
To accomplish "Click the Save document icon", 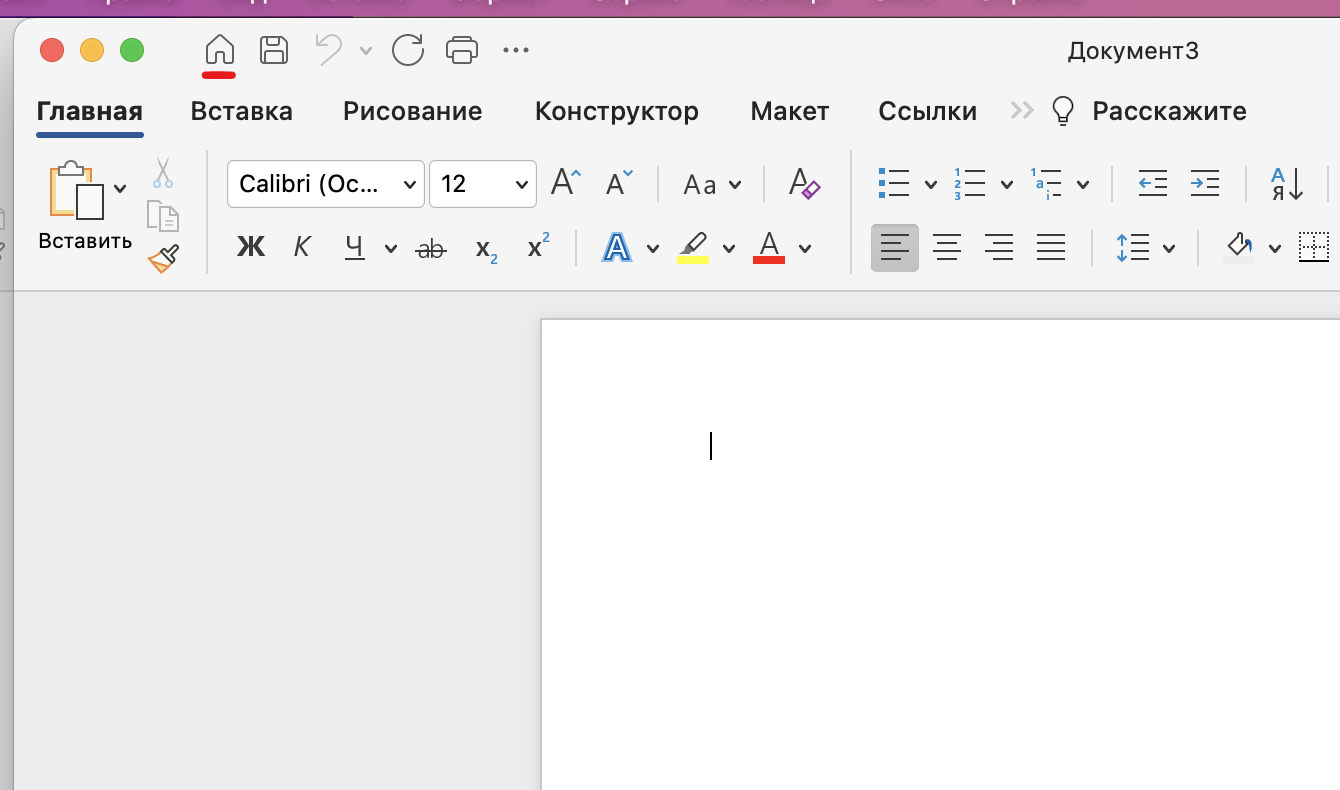I will [x=273, y=50].
